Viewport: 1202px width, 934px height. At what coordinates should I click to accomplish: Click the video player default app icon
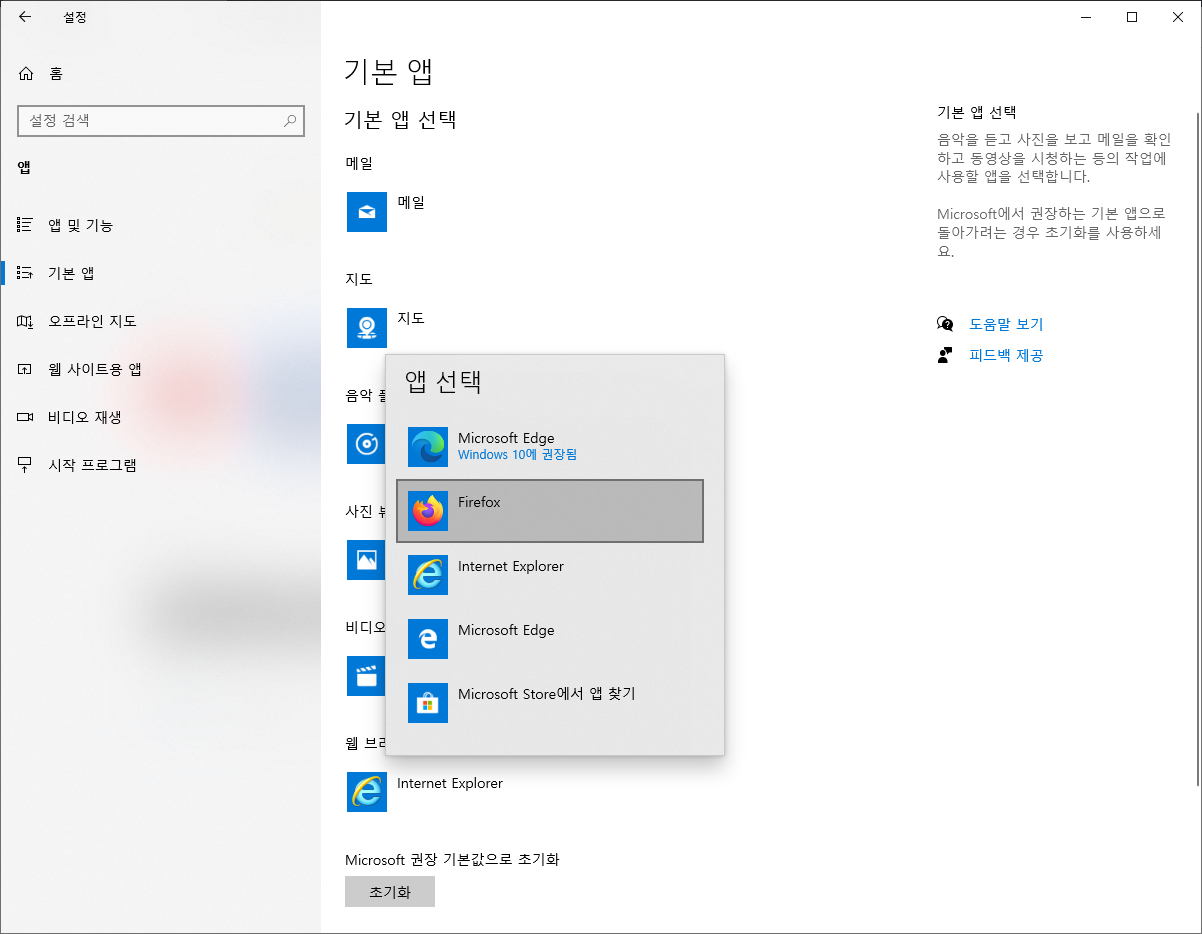[366, 676]
